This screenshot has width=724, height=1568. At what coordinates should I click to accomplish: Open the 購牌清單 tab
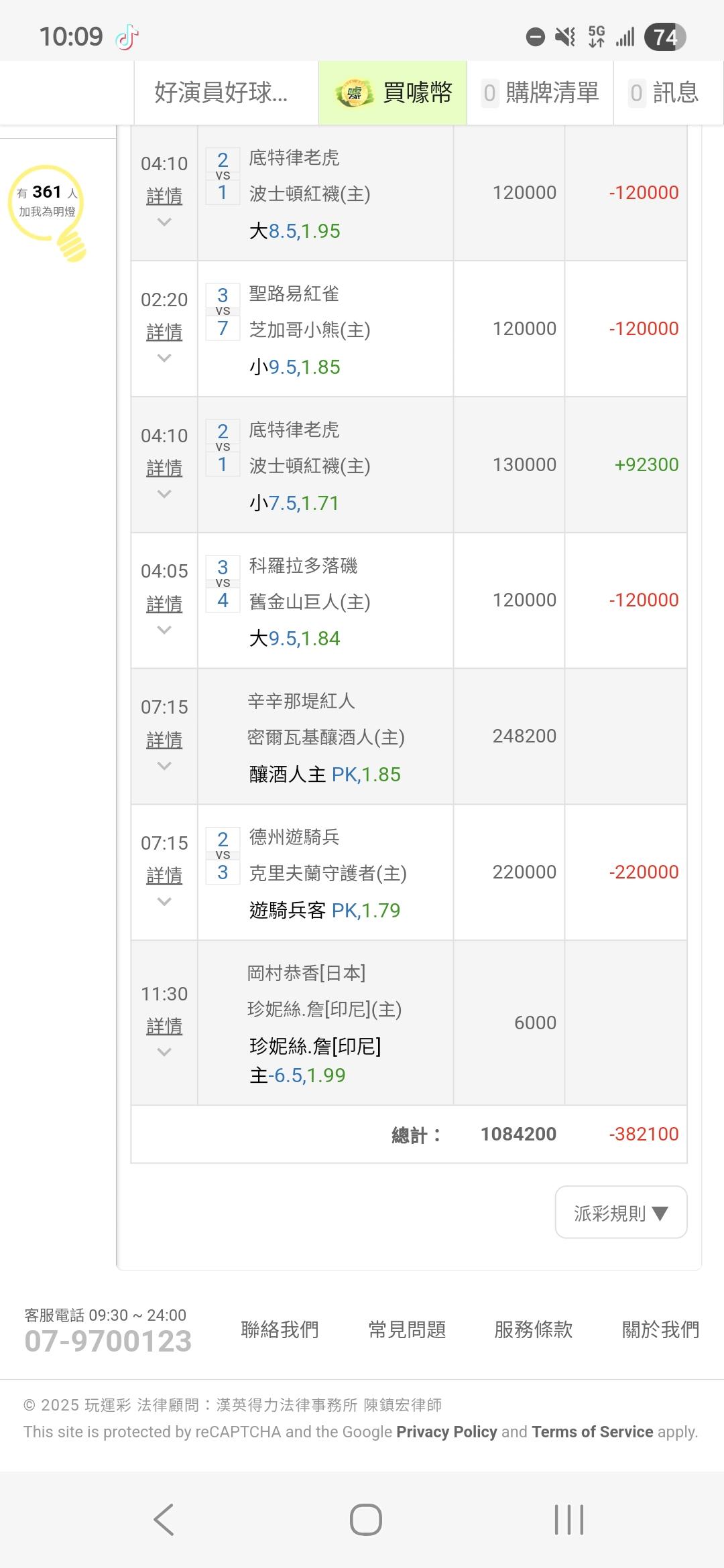tap(540, 93)
